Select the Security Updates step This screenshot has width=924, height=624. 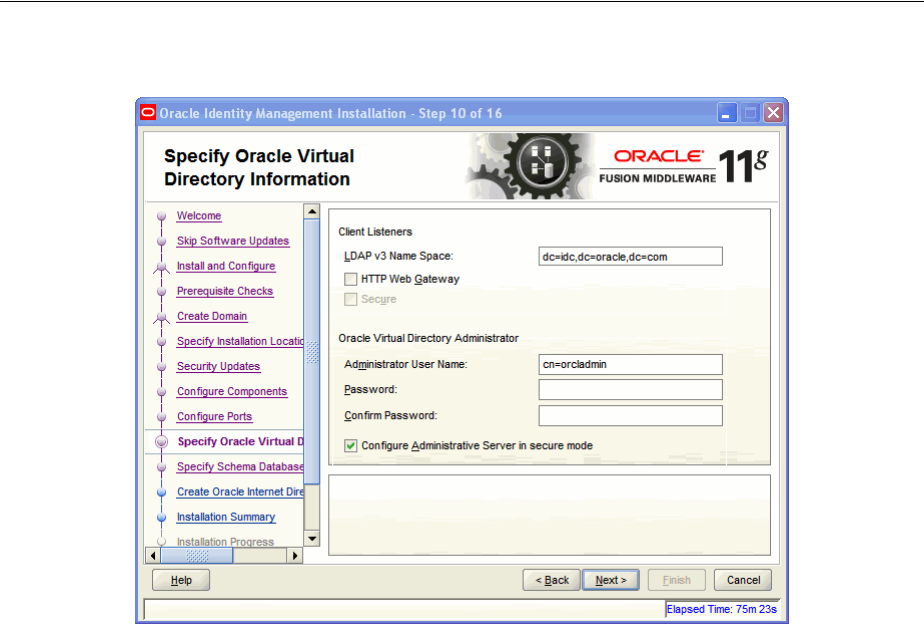[x=218, y=367]
